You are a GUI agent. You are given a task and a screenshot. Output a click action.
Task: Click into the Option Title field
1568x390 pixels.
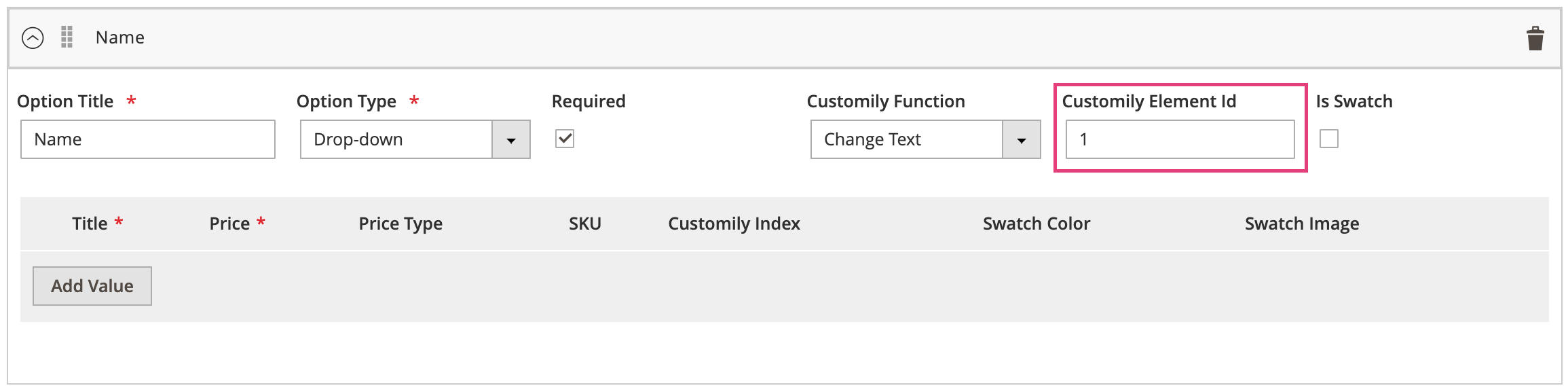point(148,139)
